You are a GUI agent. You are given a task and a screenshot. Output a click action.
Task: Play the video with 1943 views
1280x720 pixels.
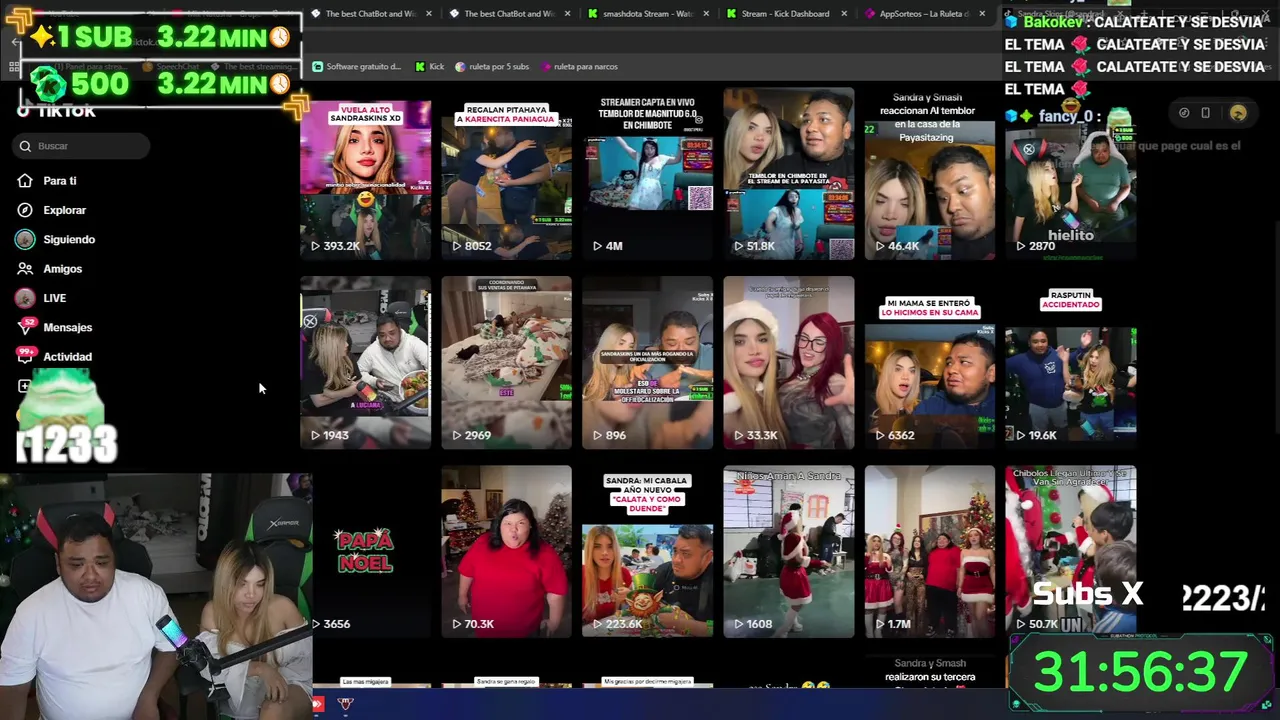click(x=365, y=363)
